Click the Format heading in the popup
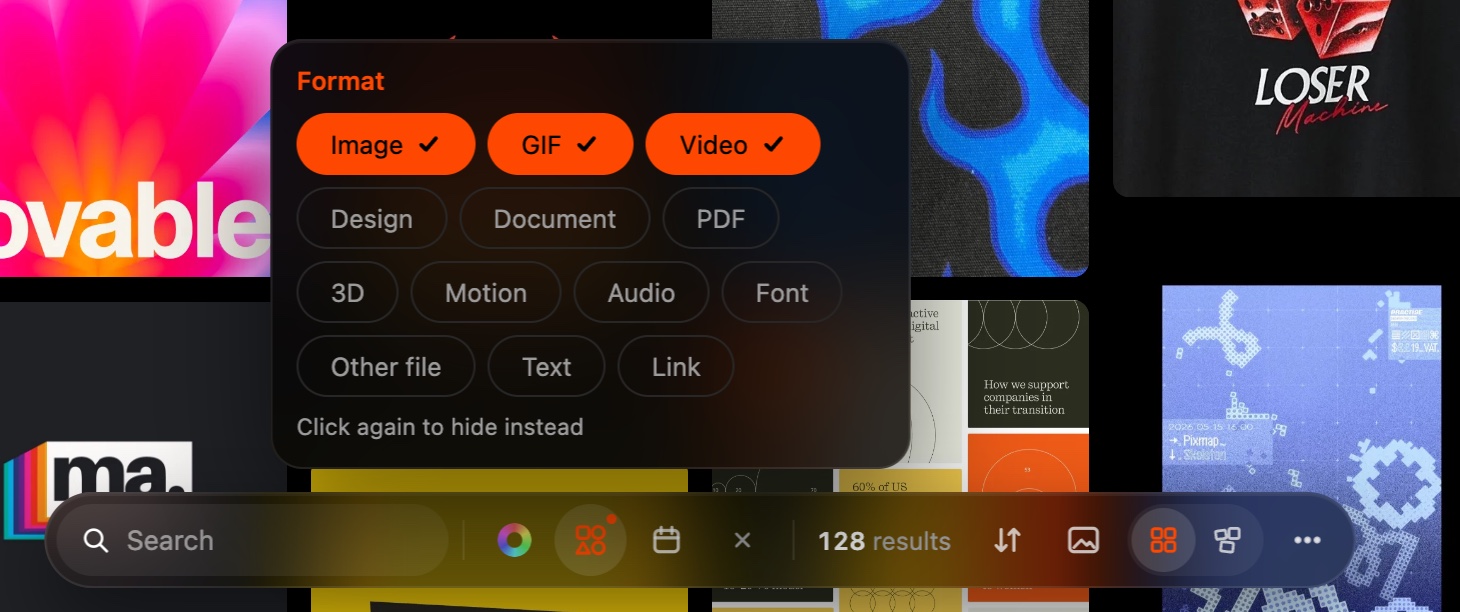This screenshot has width=1460, height=612. click(341, 81)
